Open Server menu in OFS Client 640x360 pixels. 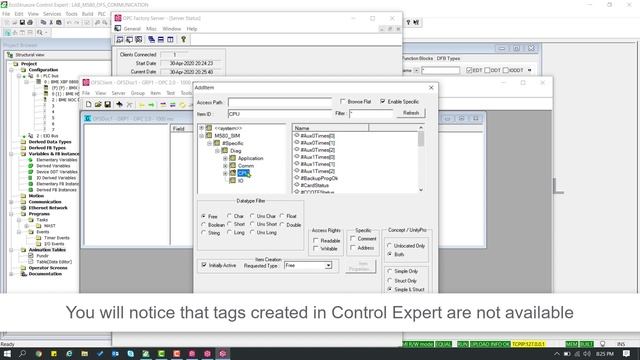point(118,93)
